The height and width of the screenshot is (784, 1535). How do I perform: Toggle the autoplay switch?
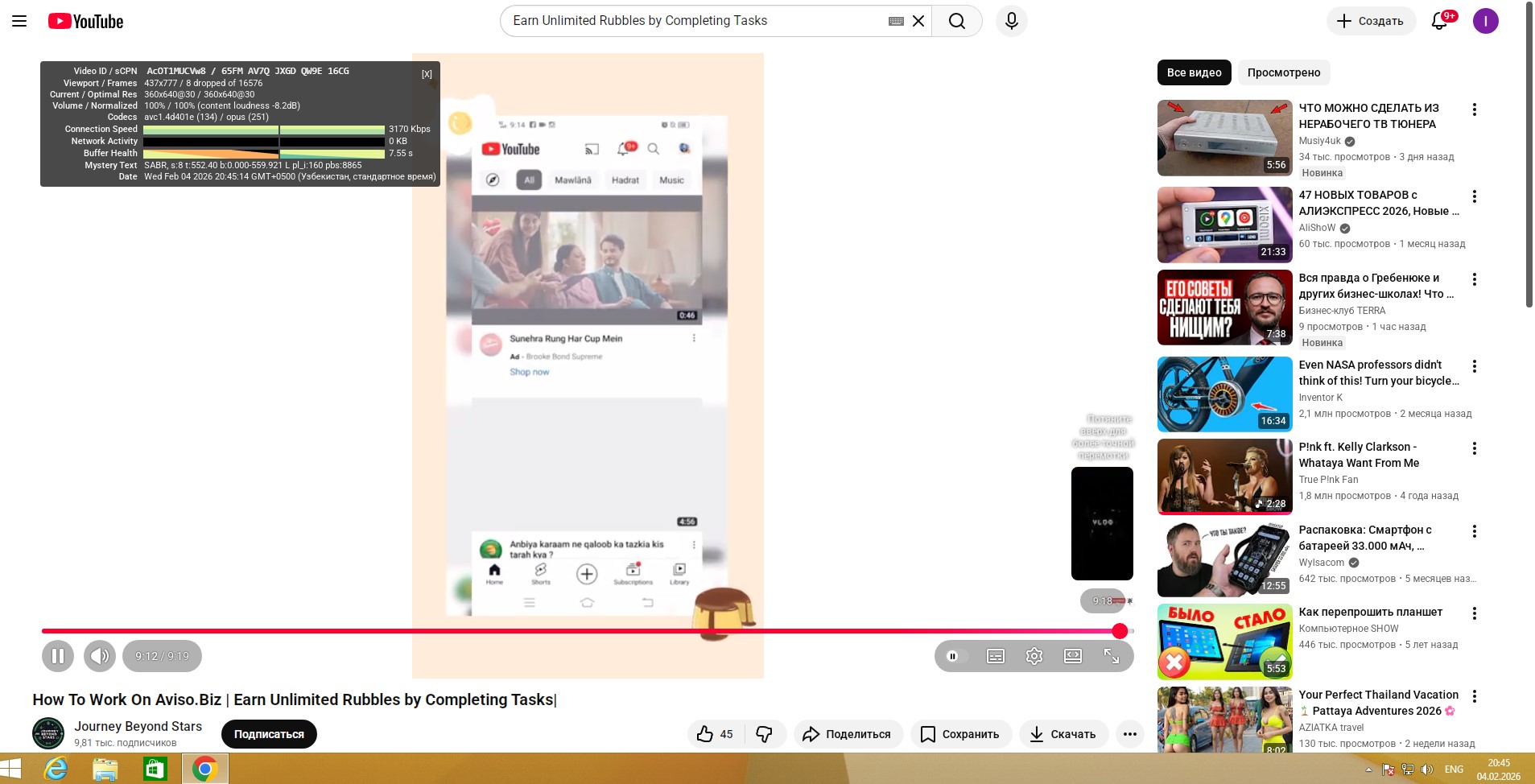pyautogui.click(x=955, y=656)
